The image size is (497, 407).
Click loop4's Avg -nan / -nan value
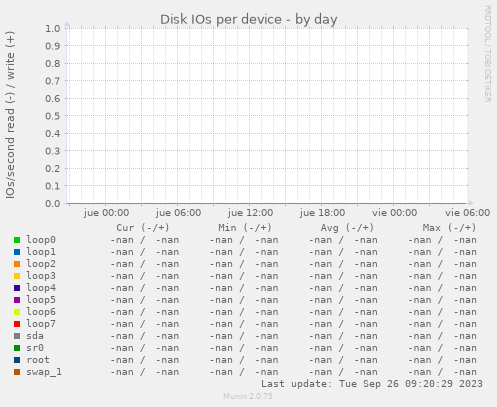click(343, 288)
